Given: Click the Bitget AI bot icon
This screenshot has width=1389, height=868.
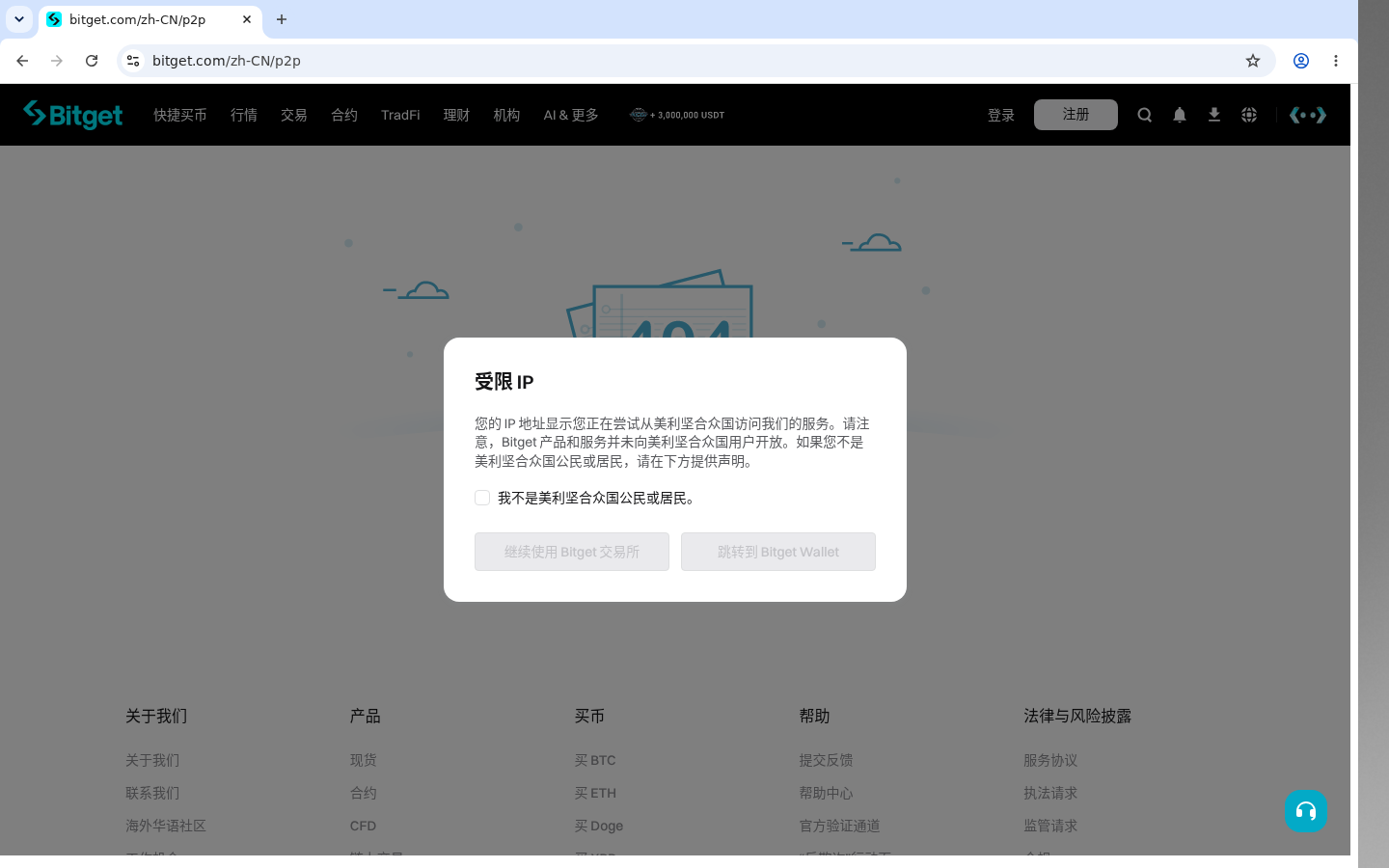Looking at the screenshot, I should tap(1308, 115).
